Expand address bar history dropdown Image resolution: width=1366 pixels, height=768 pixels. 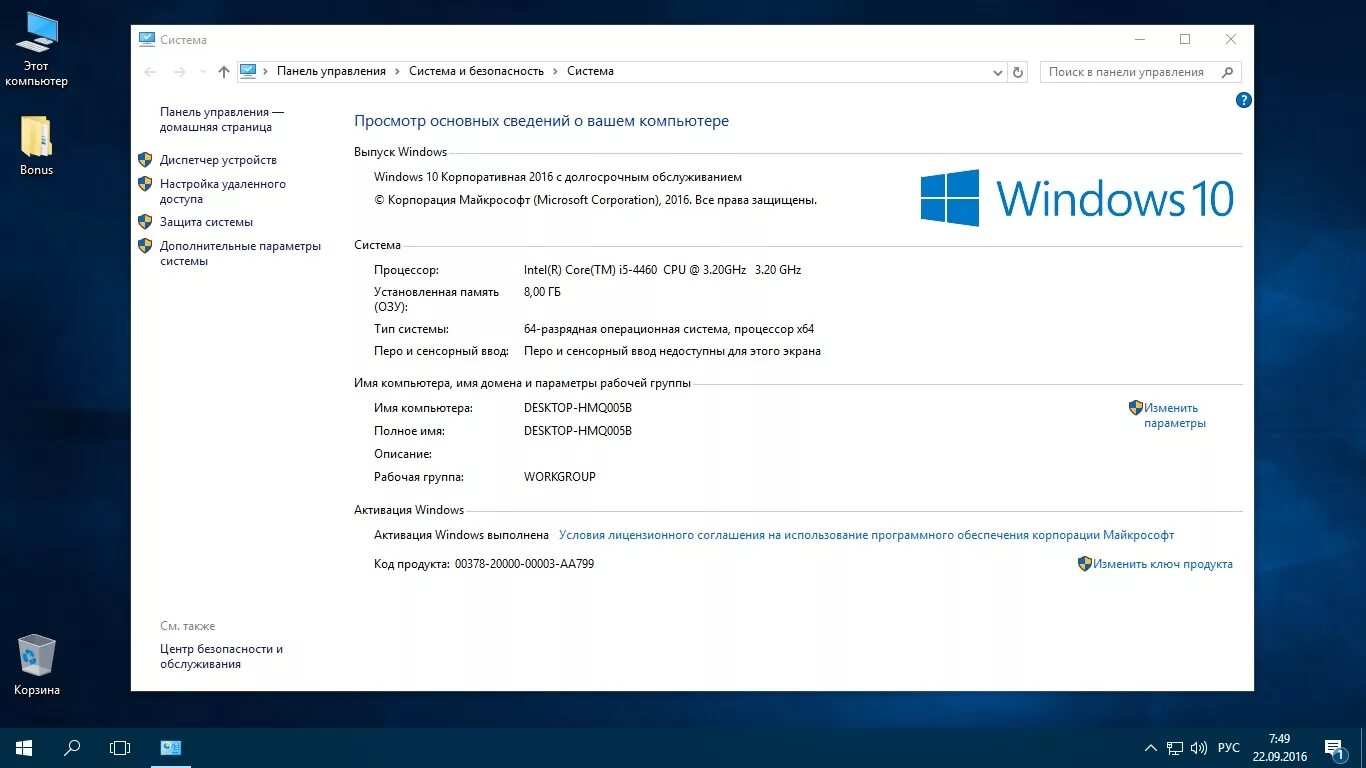click(x=997, y=72)
